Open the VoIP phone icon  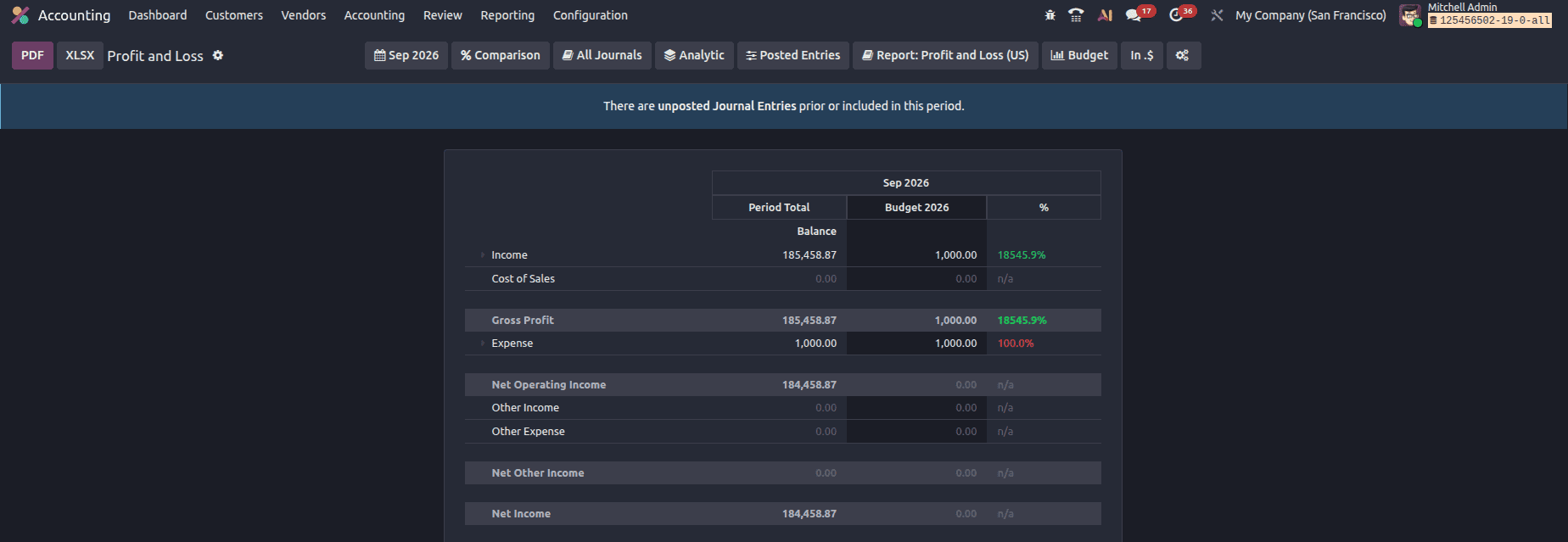click(1076, 15)
